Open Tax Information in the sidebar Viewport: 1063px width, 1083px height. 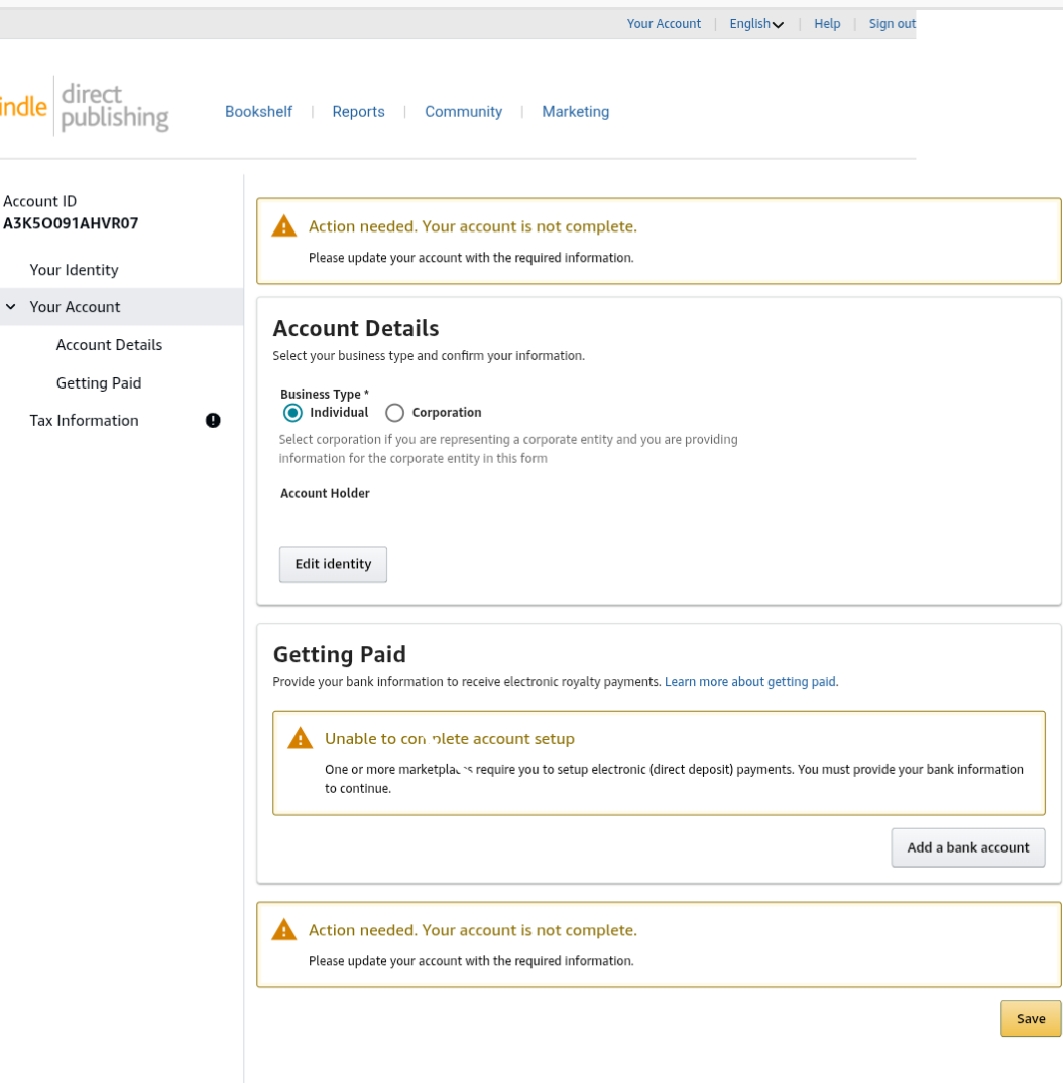coord(84,421)
